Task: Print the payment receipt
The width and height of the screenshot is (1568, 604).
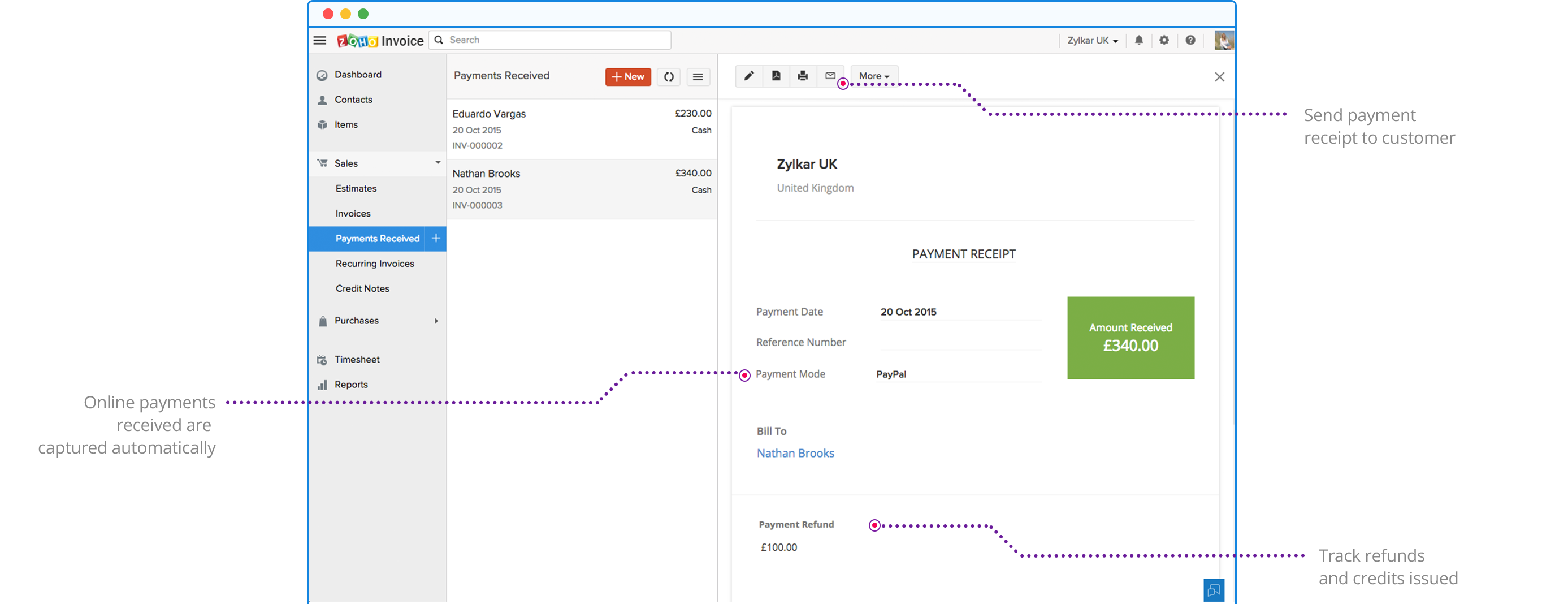Action: pos(803,76)
